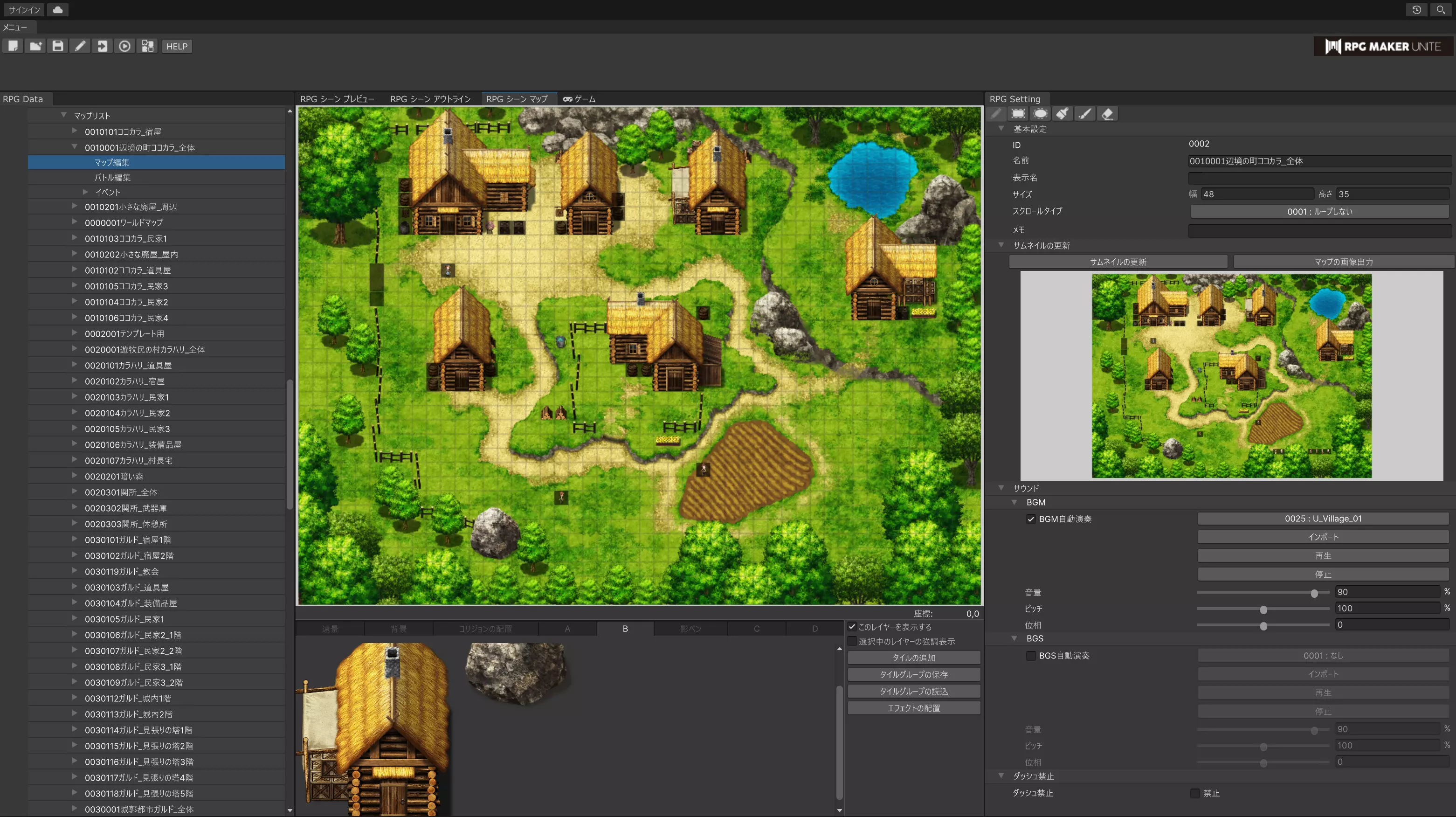Open the スクロールタイプ dropdown
This screenshot has width=1456, height=817.
[1319, 211]
